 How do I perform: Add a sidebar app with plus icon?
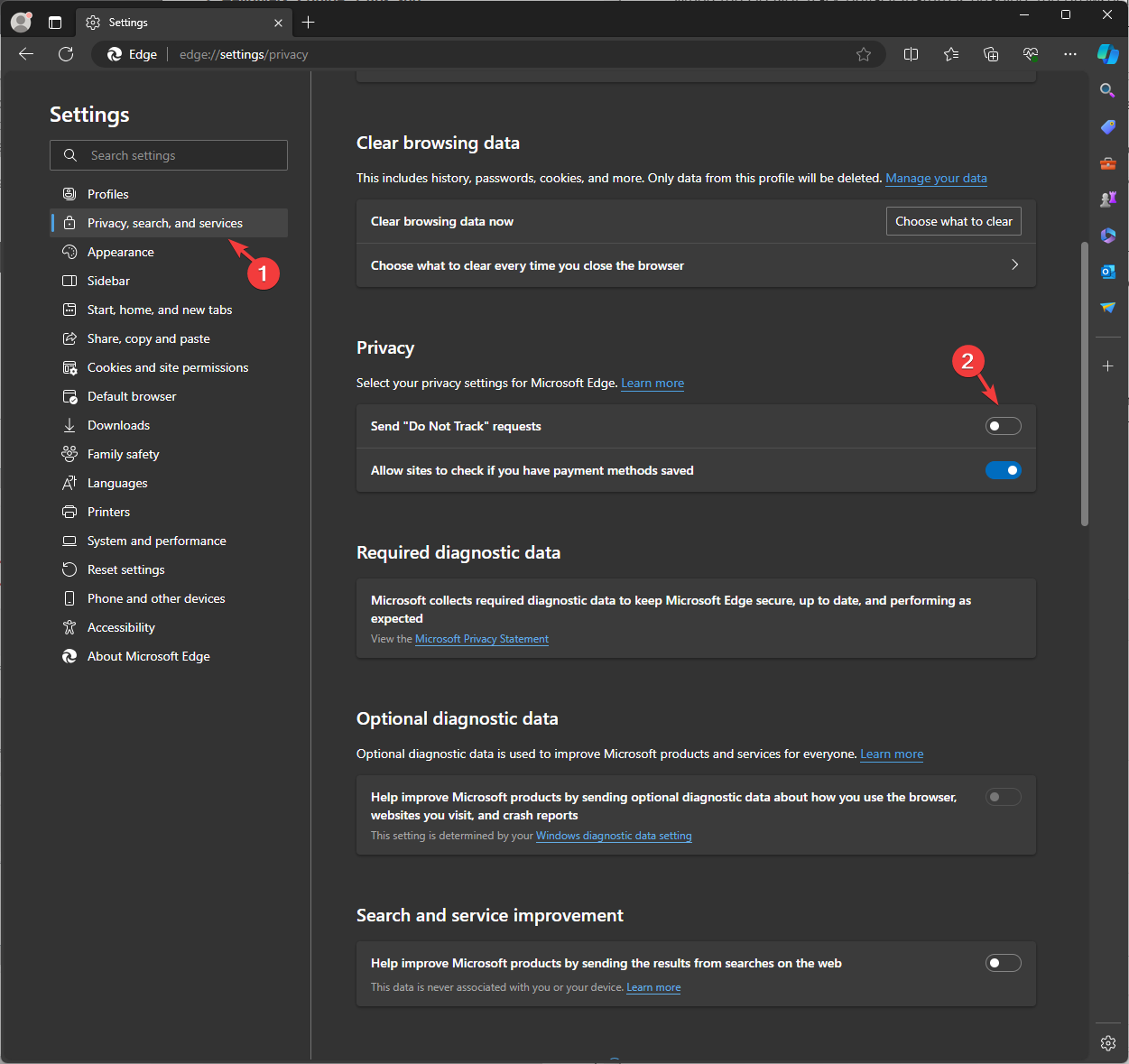point(1108,365)
